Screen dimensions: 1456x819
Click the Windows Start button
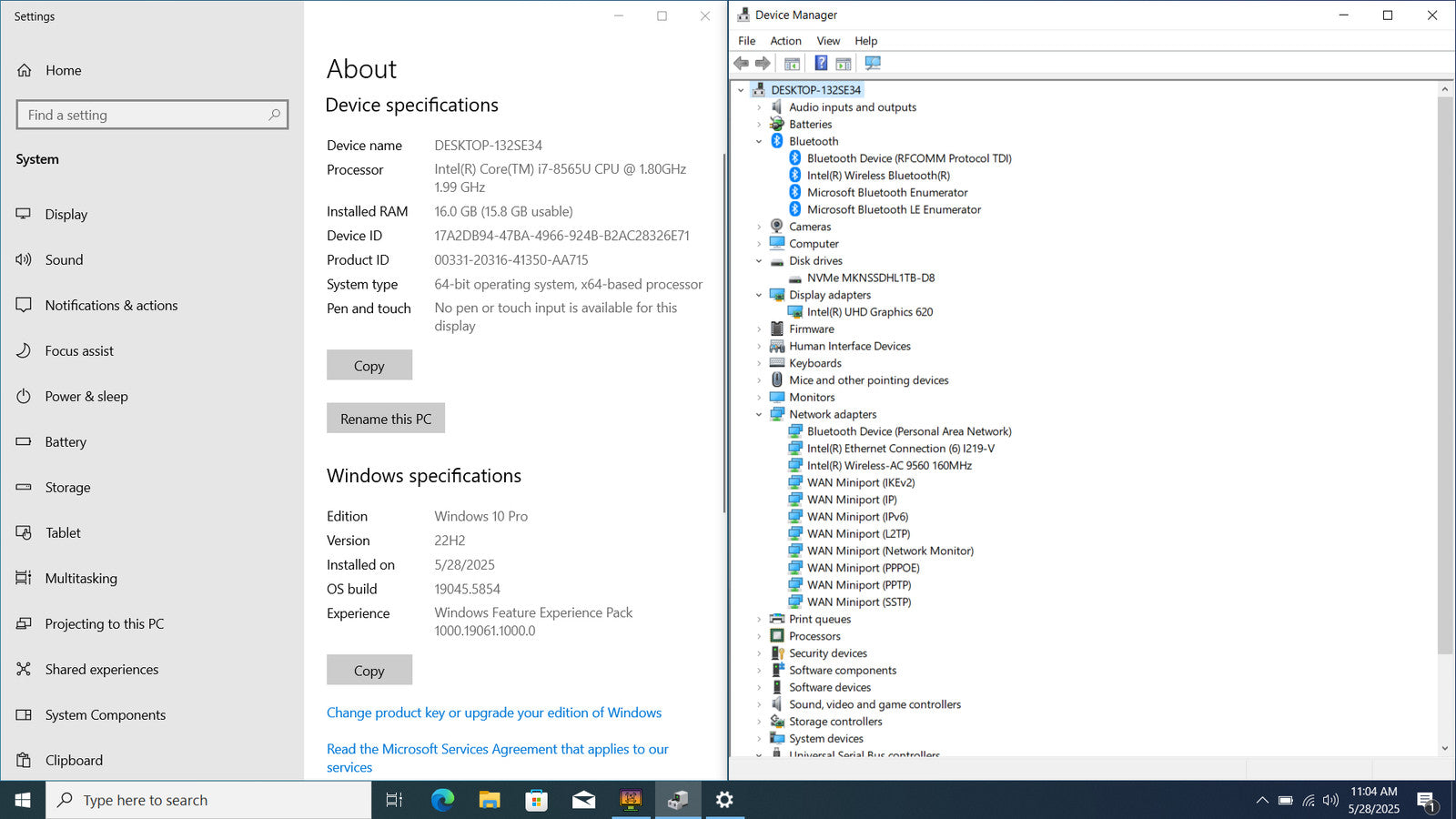tap(23, 800)
